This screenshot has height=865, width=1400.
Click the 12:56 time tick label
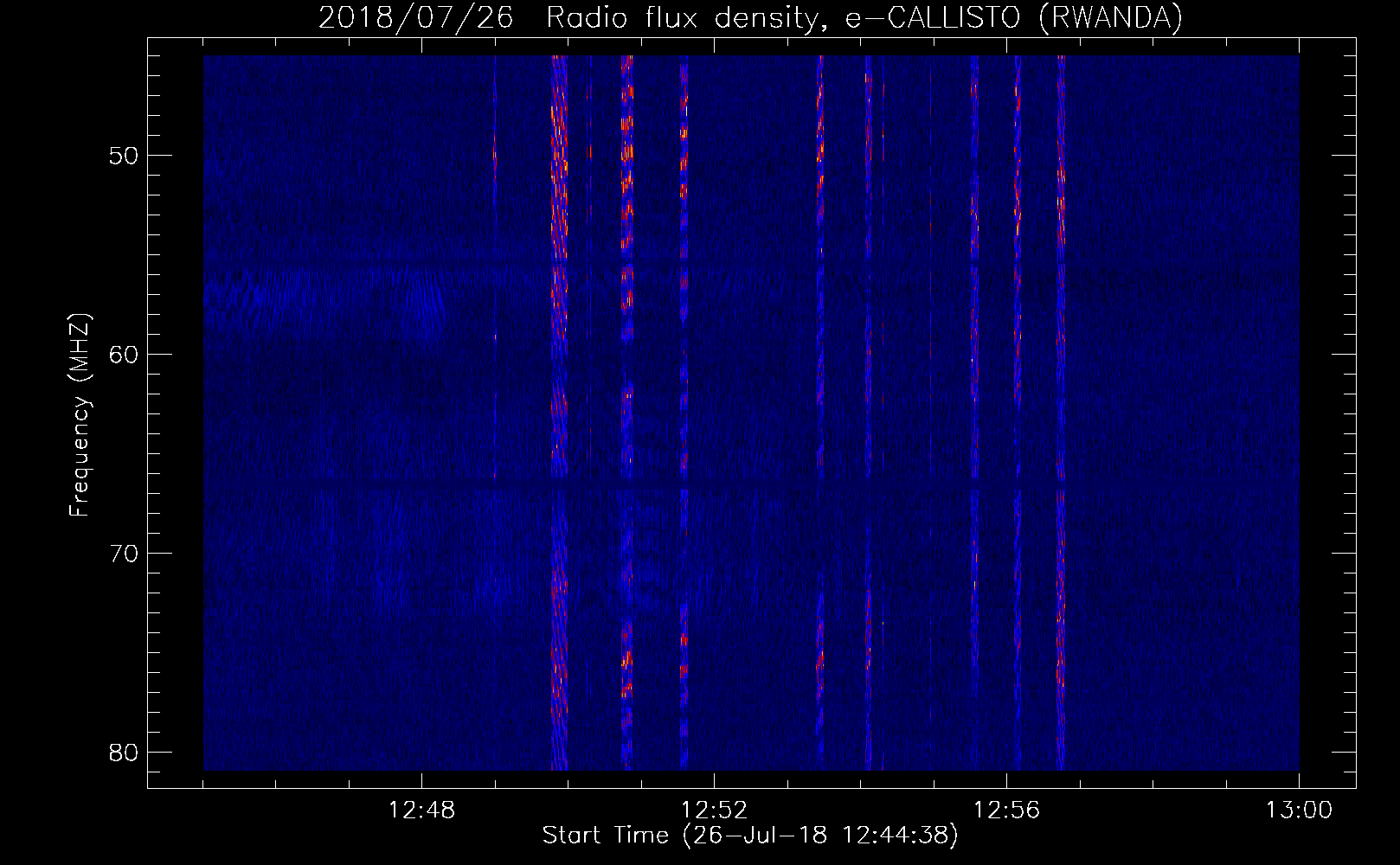pos(1006,811)
